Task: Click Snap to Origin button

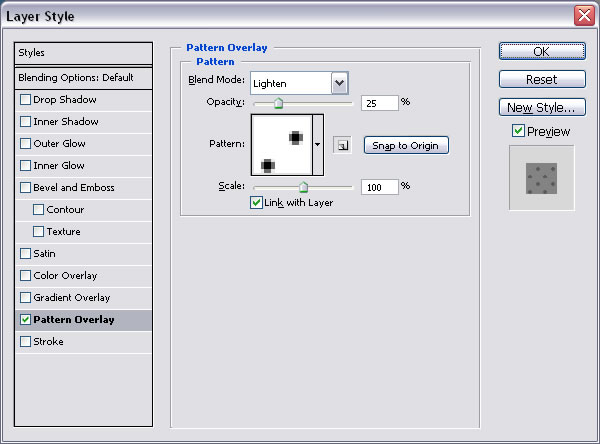Action: tap(406, 145)
